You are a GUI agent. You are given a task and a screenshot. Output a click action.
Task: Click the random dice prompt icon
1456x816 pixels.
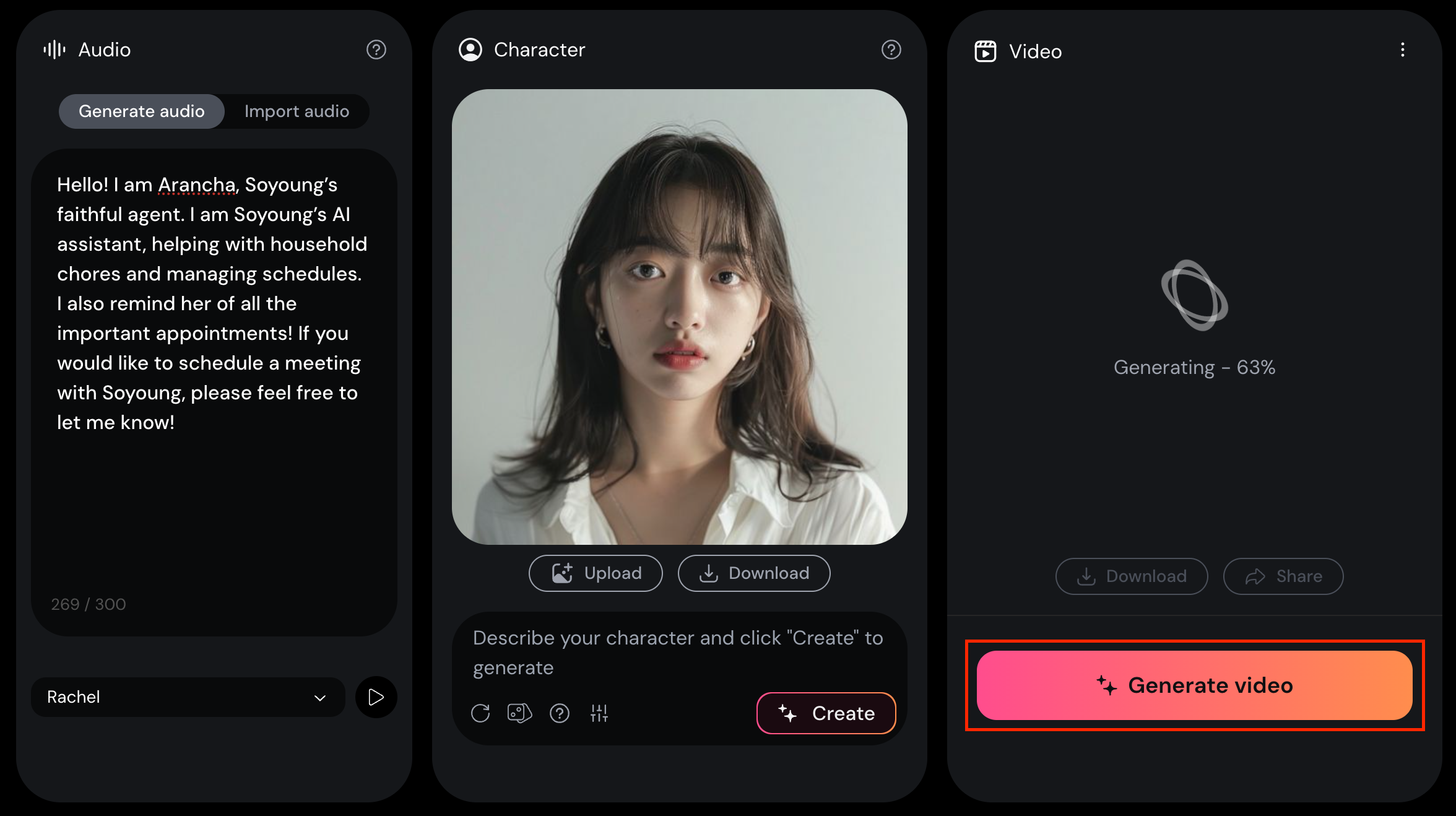tap(519, 713)
